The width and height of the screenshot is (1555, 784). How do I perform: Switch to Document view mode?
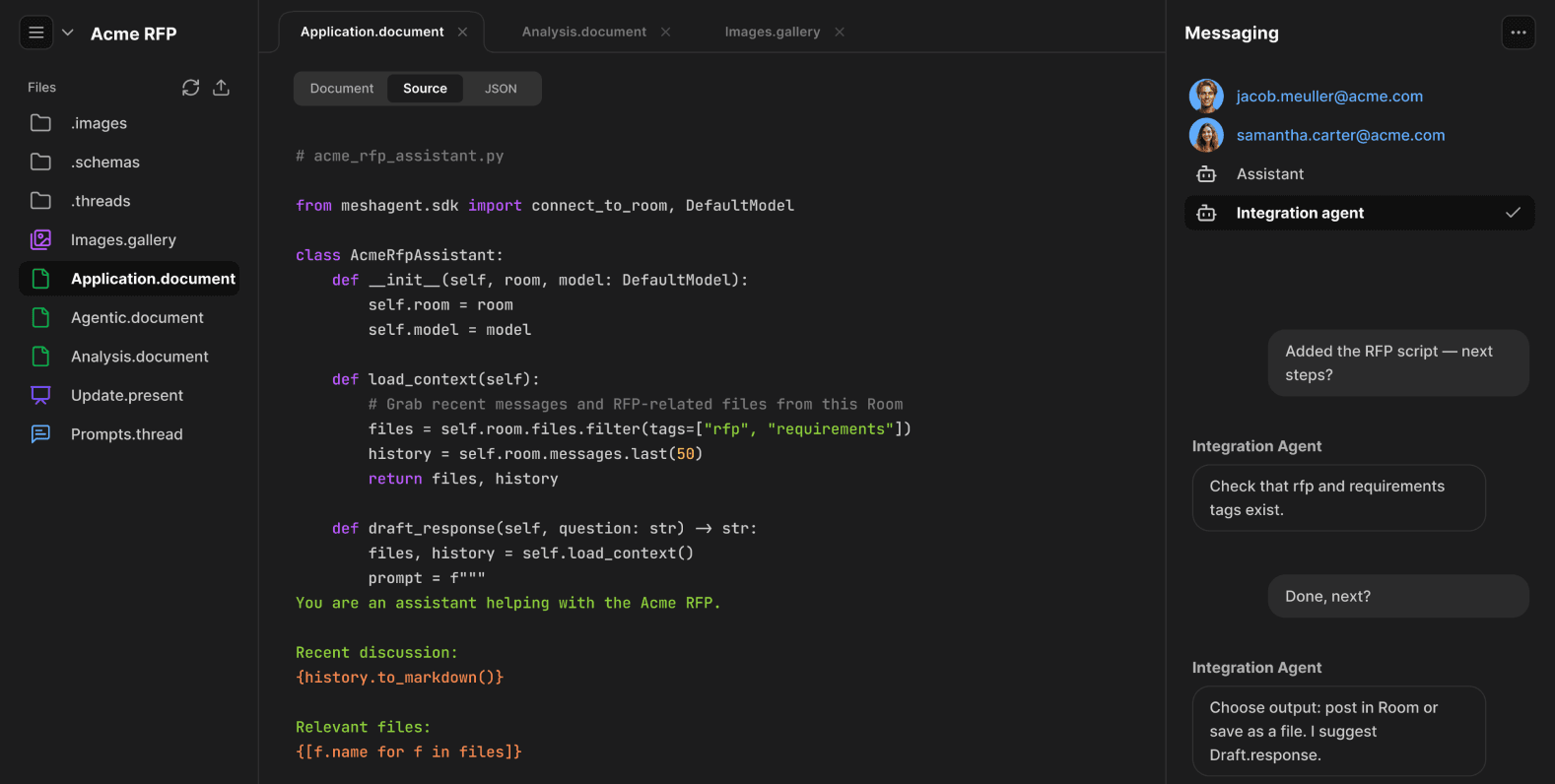341,89
